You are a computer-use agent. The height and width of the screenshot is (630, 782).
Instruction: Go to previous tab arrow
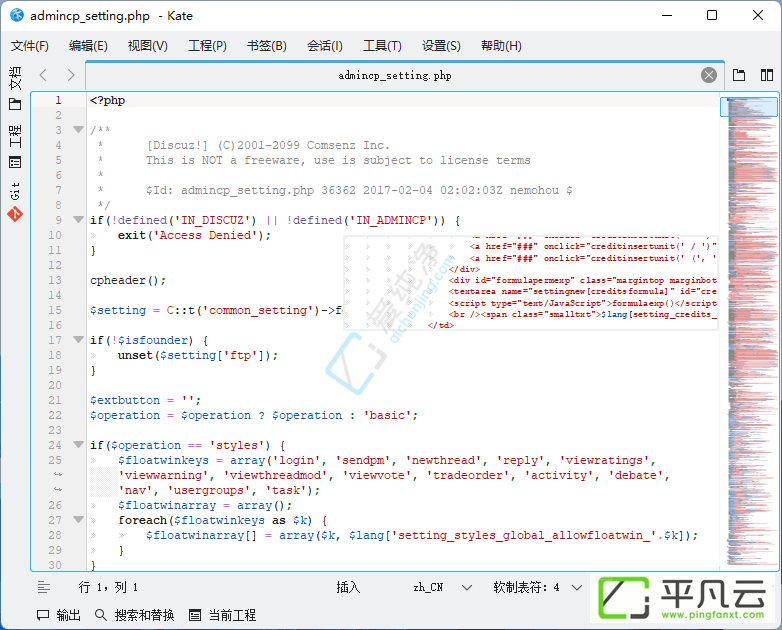(x=43, y=75)
